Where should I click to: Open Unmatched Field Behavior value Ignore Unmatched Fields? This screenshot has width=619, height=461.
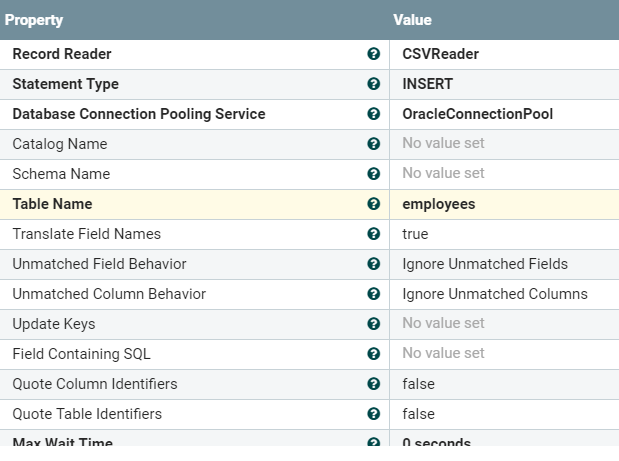click(485, 264)
